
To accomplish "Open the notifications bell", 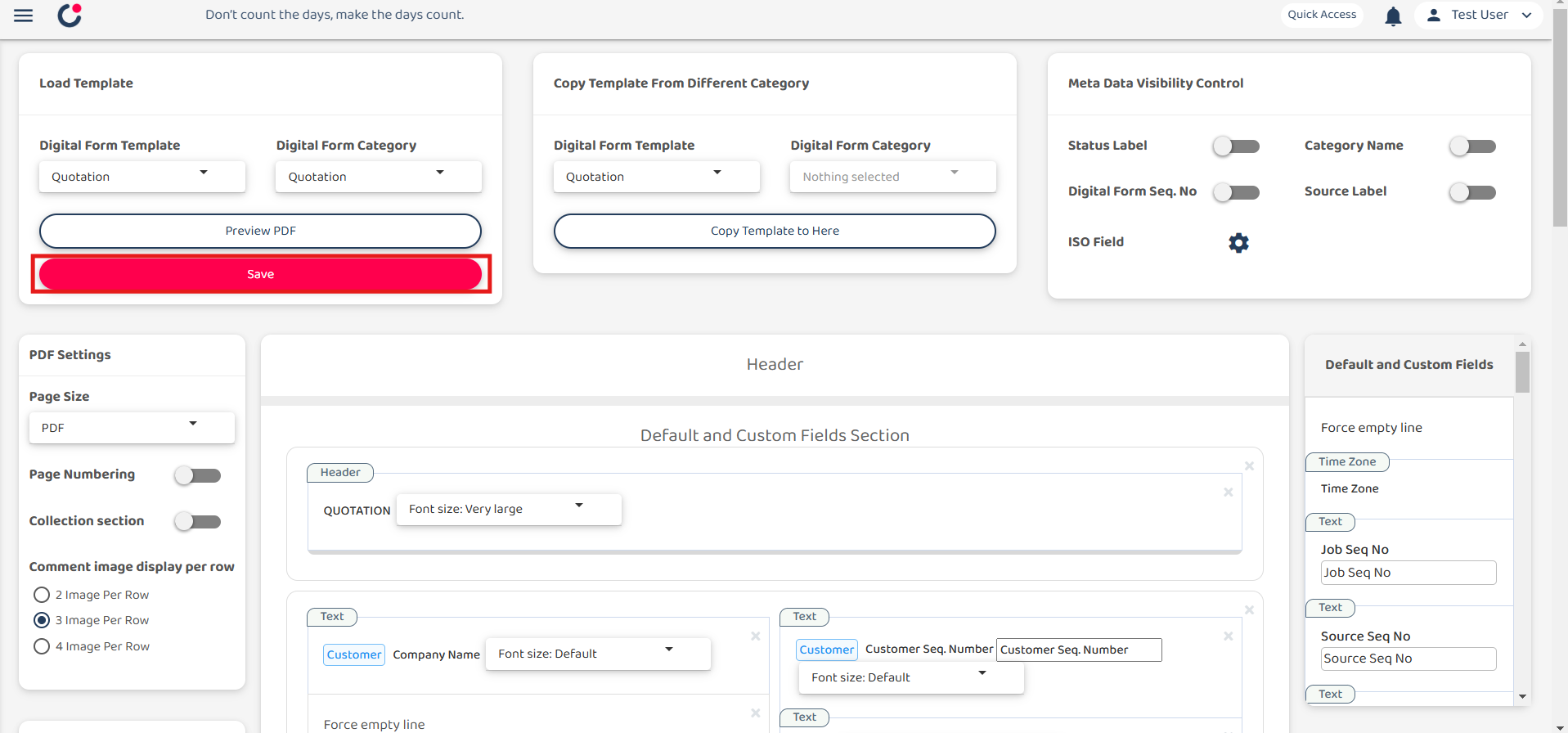I will tap(1393, 16).
